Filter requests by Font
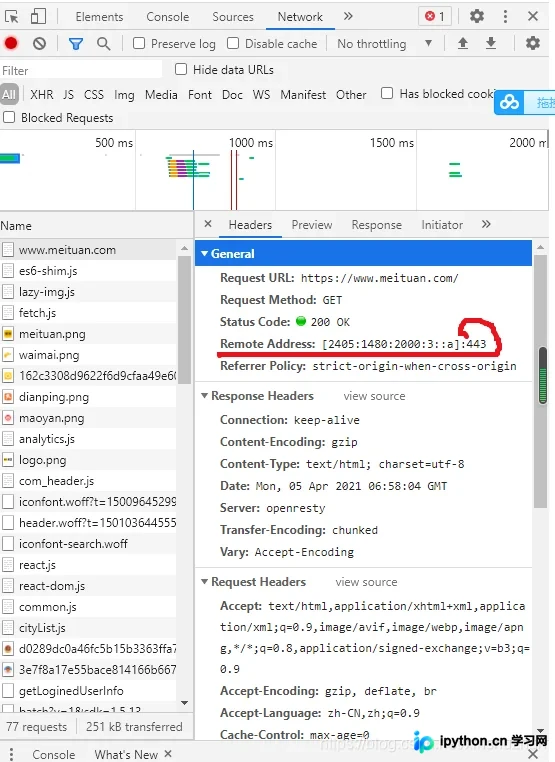 (x=200, y=94)
